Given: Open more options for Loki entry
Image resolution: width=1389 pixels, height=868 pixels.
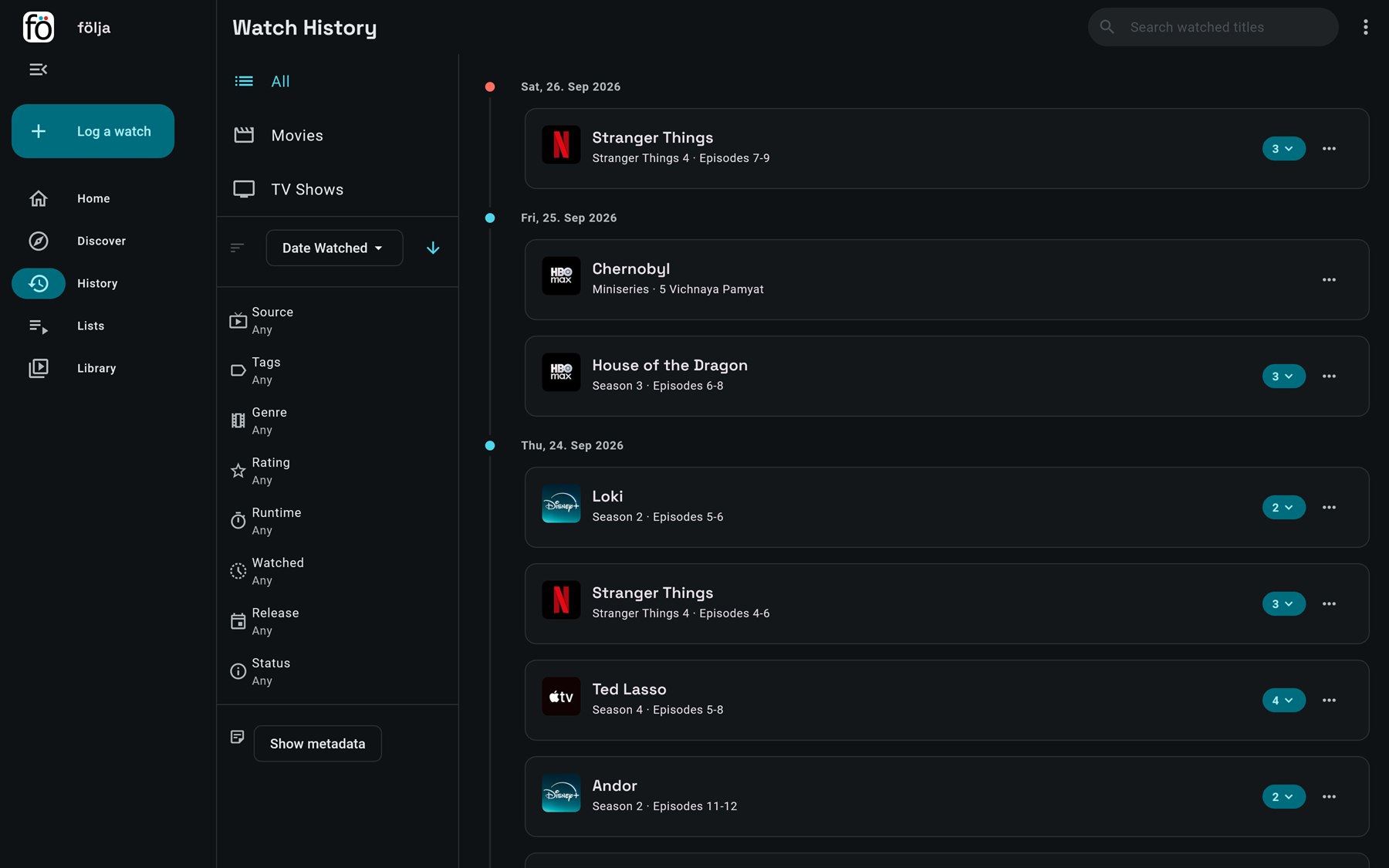Looking at the screenshot, I should pos(1329,507).
